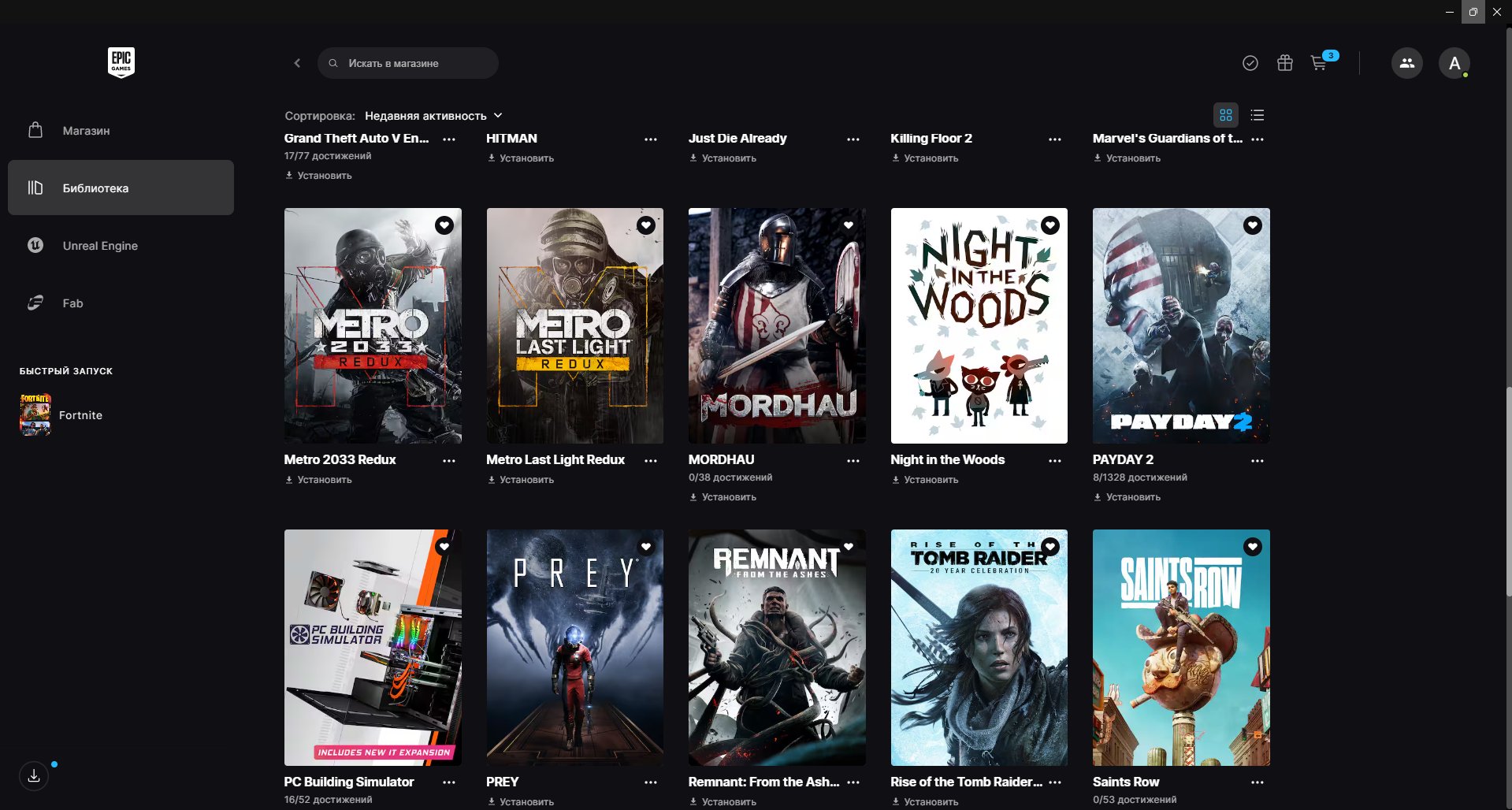Image resolution: width=1512 pixels, height=810 pixels.
Task: Open Магазин in the sidebar
Action: pyautogui.click(x=86, y=131)
